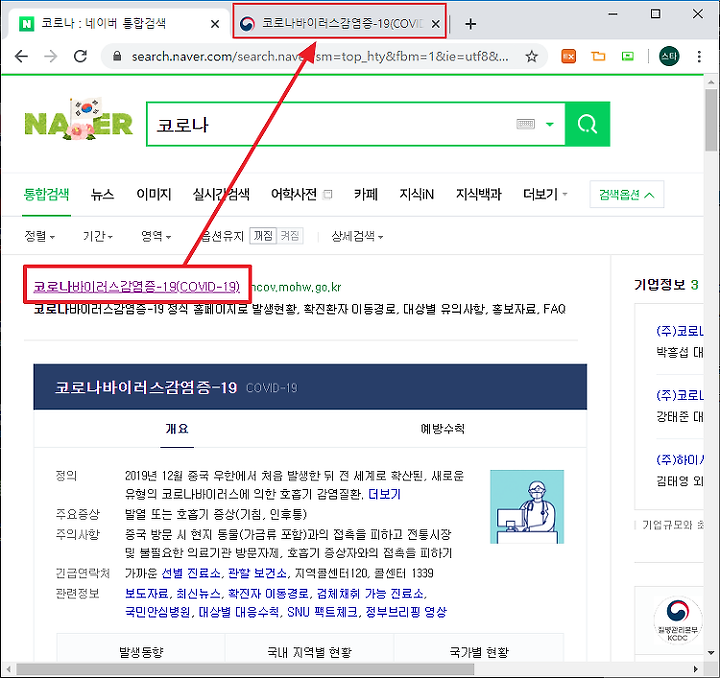Switch to the 개요 tab
Screen dimensions: 720x678
[x=177, y=429]
